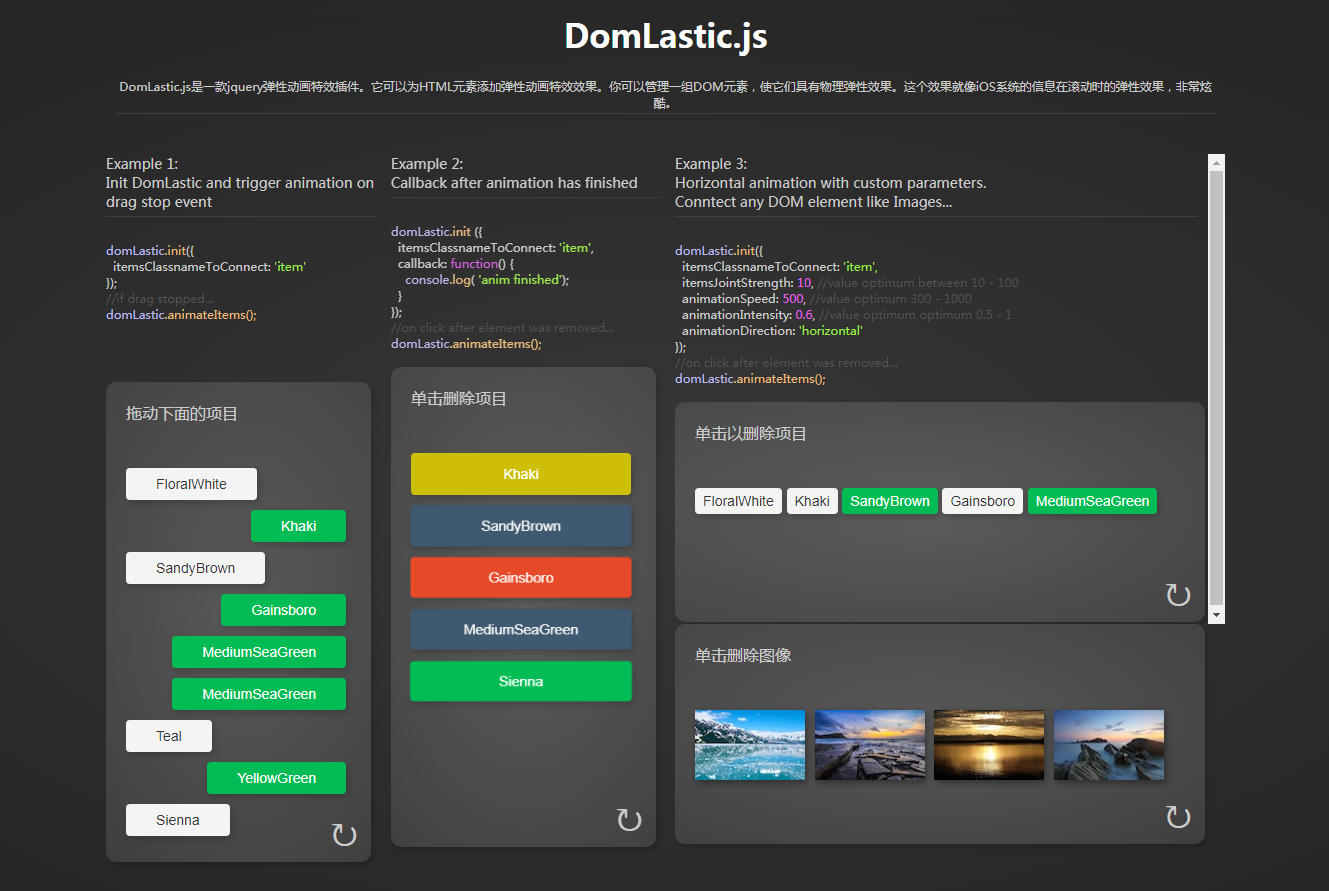Click the green Khaki item in drag list

pos(298,526)
